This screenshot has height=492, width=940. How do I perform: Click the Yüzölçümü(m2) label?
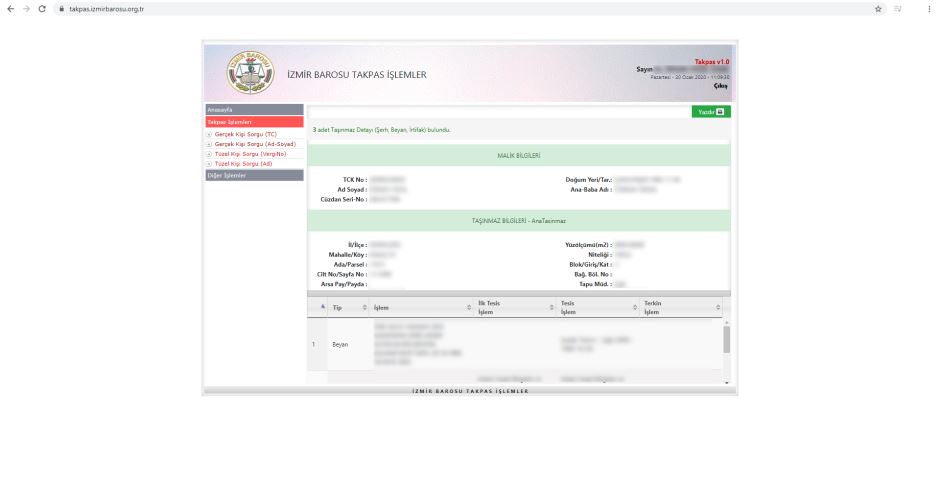coord(588,245)
